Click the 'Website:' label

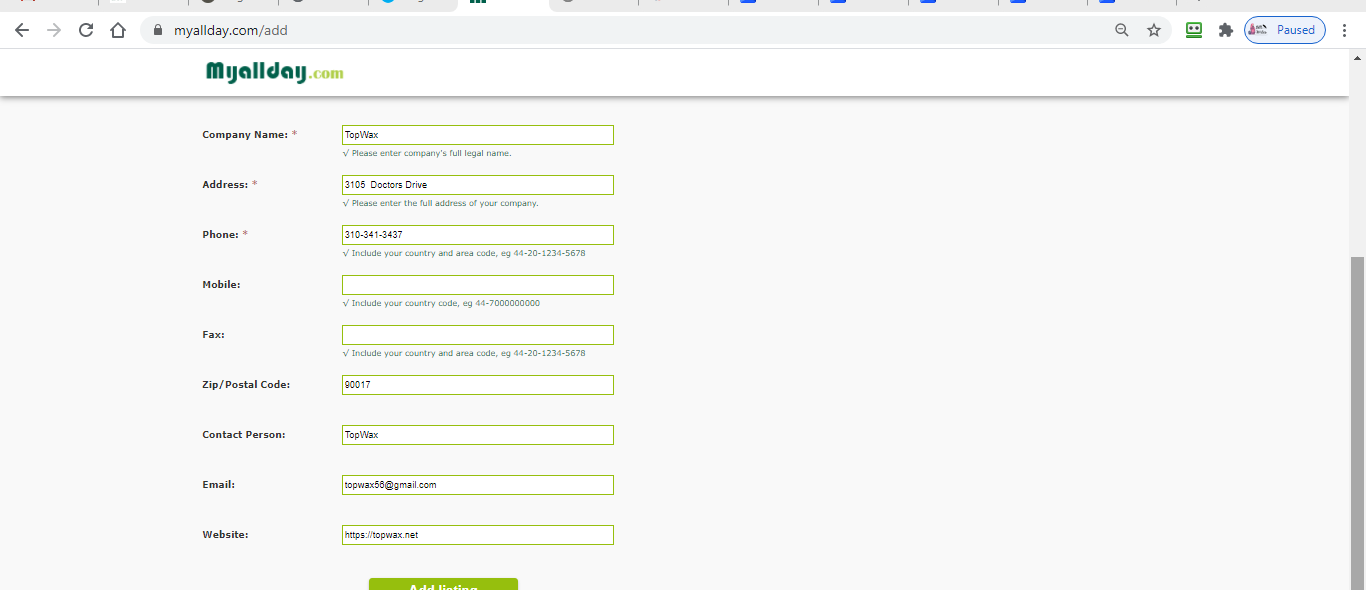(x=225, y=535)
